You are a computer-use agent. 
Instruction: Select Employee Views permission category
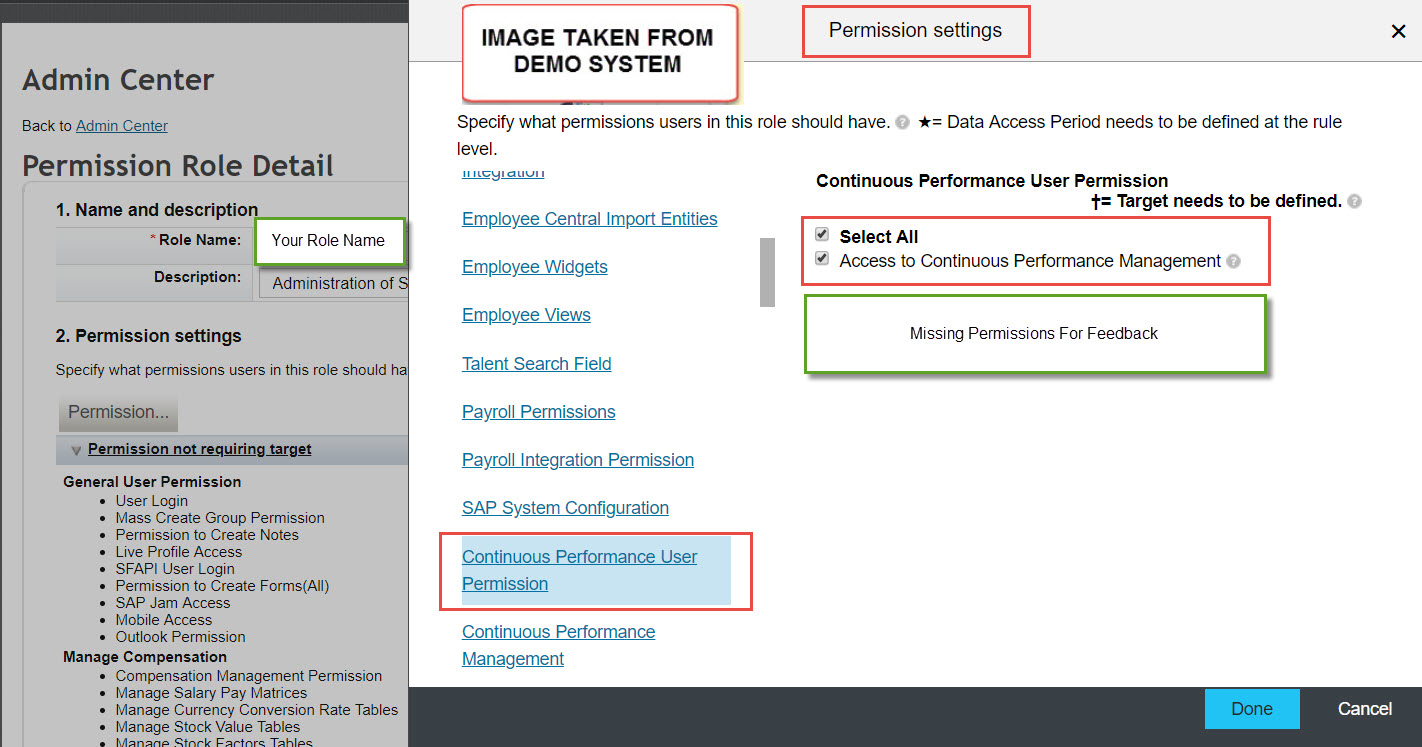pyautogui.click(x=526, y=315)
